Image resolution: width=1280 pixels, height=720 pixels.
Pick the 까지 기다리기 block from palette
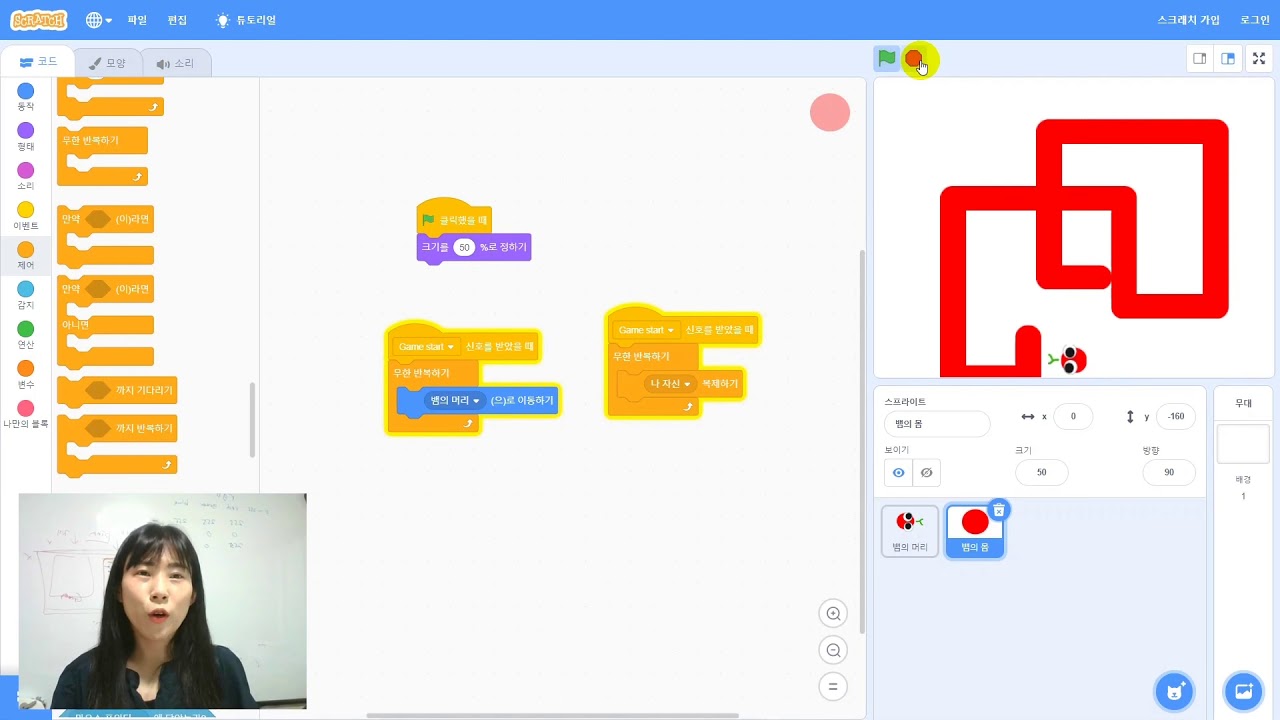click(117, 390)
